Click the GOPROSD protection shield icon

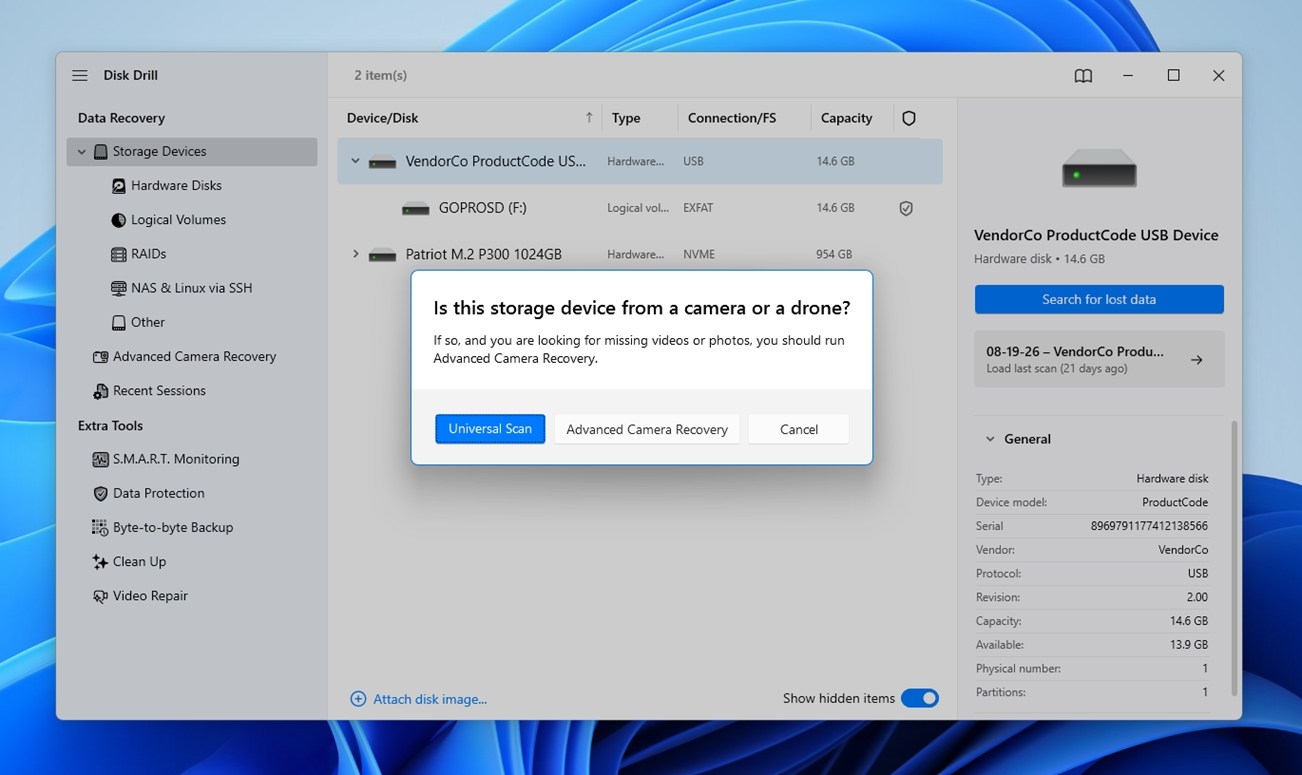pos(906,208)
